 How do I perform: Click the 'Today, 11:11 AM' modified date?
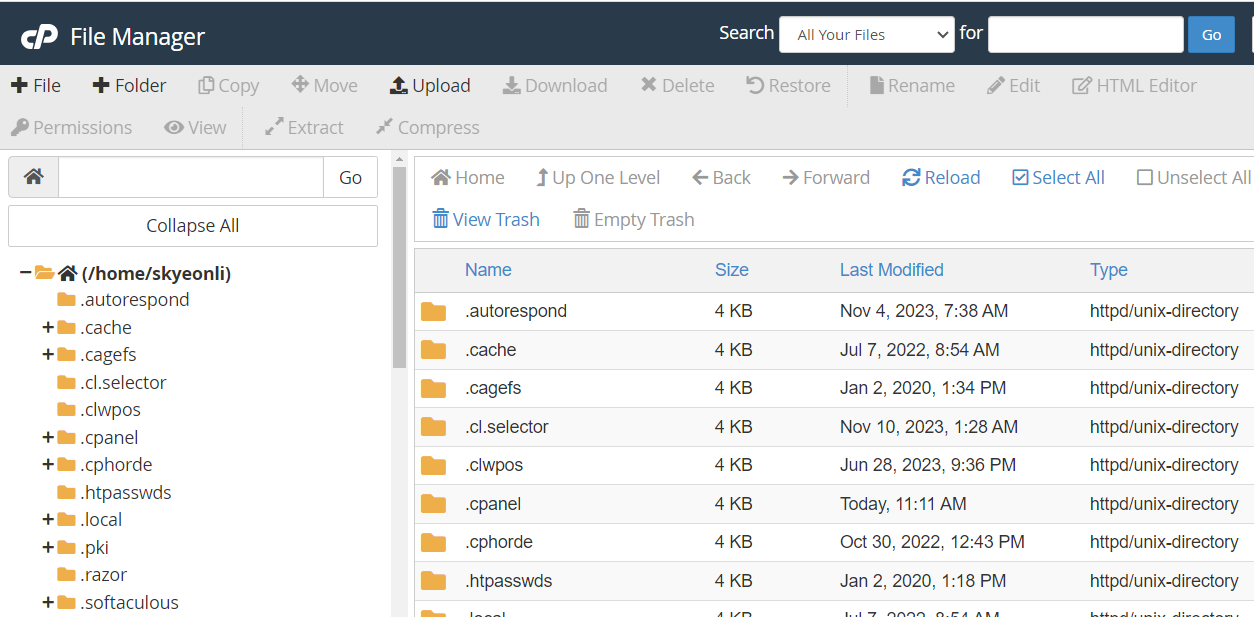coord(903,504)
